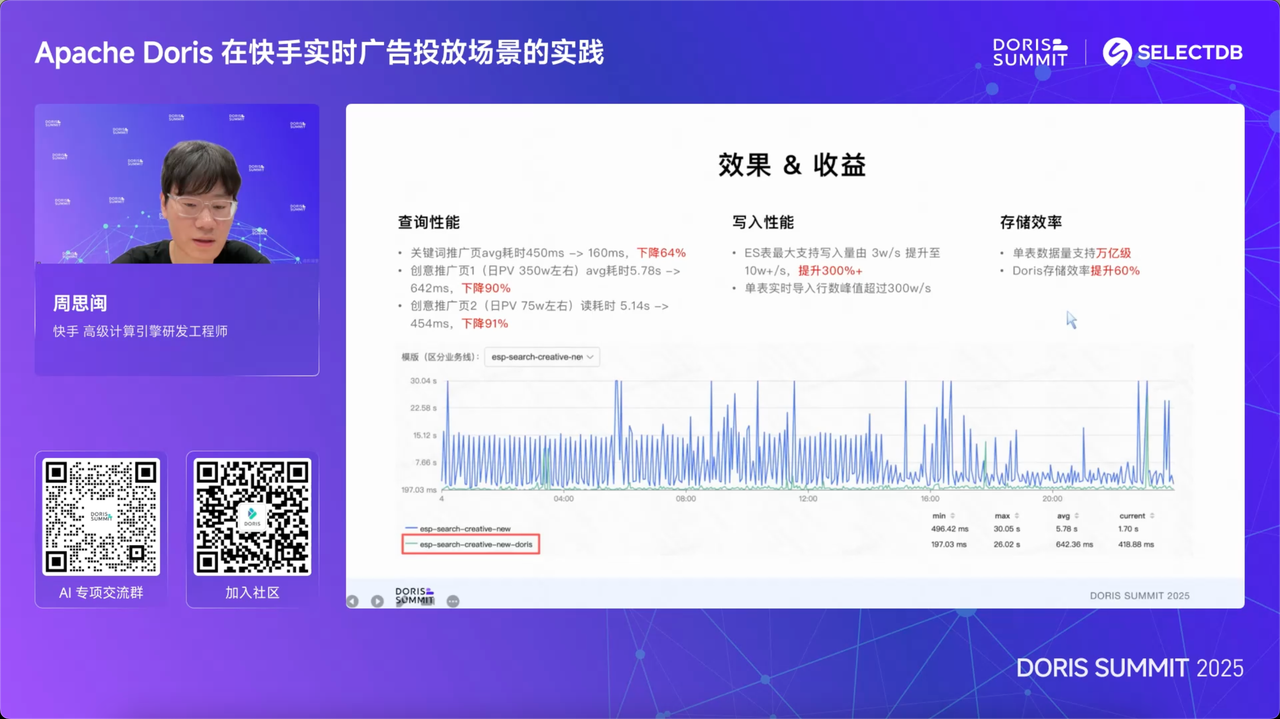Screen dimensions: 1280x719
Task: Click the 效果 & 收益 slide heading
Action: pyautogui.click(x=791, y=165)
